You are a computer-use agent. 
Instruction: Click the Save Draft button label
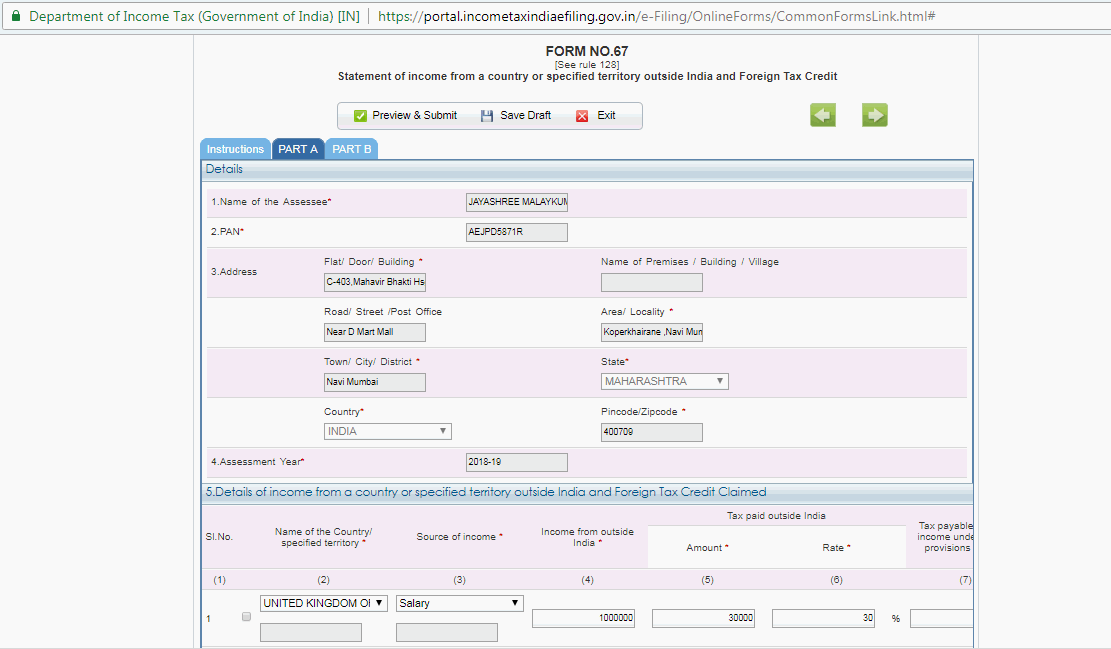(x=525, y=116)
